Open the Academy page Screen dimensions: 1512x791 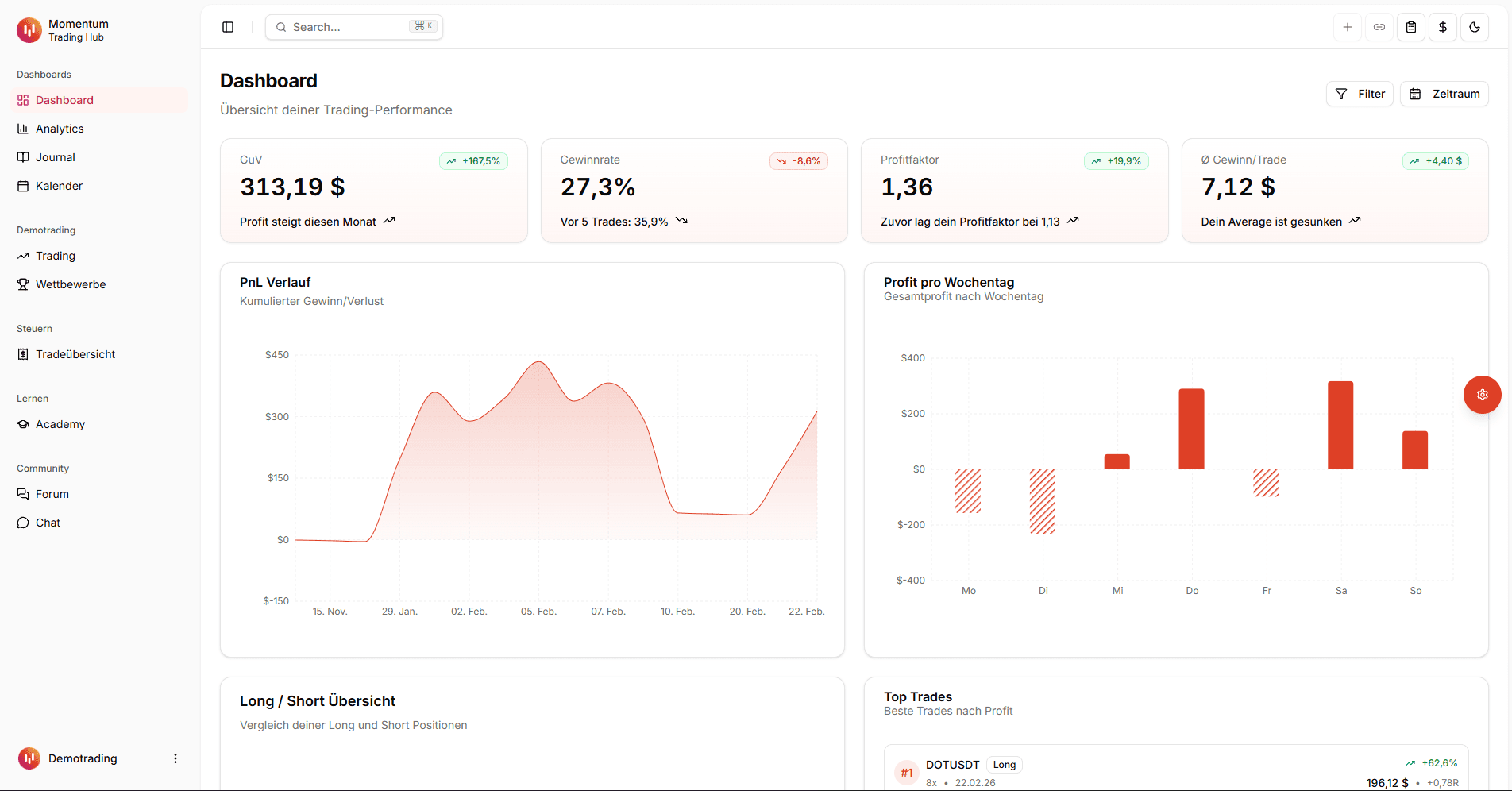point(60,423)
